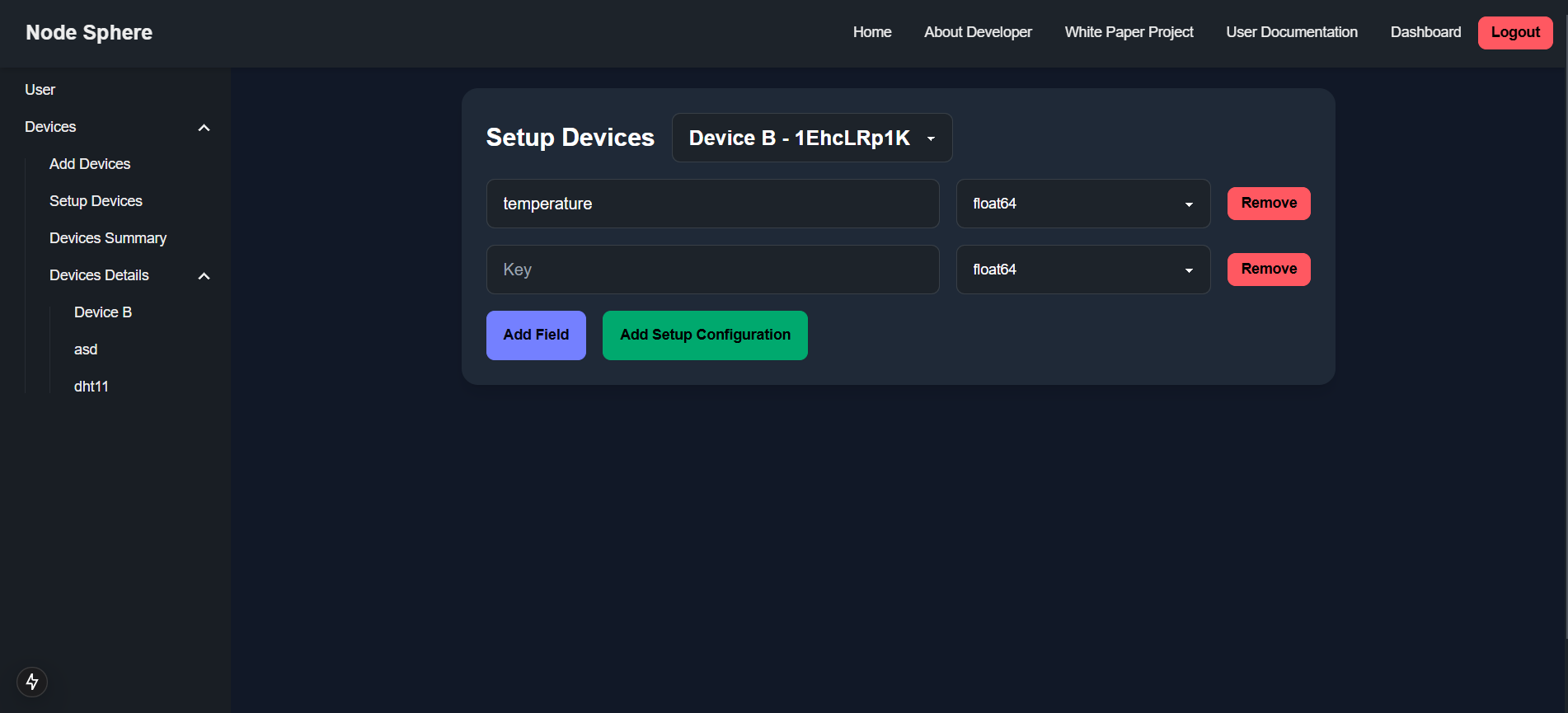Click Add Setup Configuration button
The width and height of the screenshot is (1568, 713).
click(704, 335)
